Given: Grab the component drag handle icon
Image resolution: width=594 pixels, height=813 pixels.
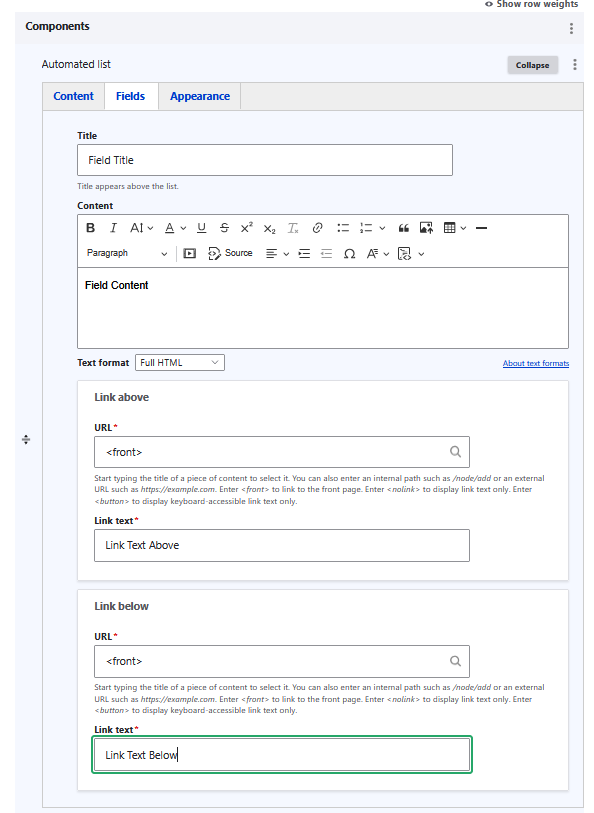Looking at the screenshot, I should pyautogui.click(x=26, y=440).
